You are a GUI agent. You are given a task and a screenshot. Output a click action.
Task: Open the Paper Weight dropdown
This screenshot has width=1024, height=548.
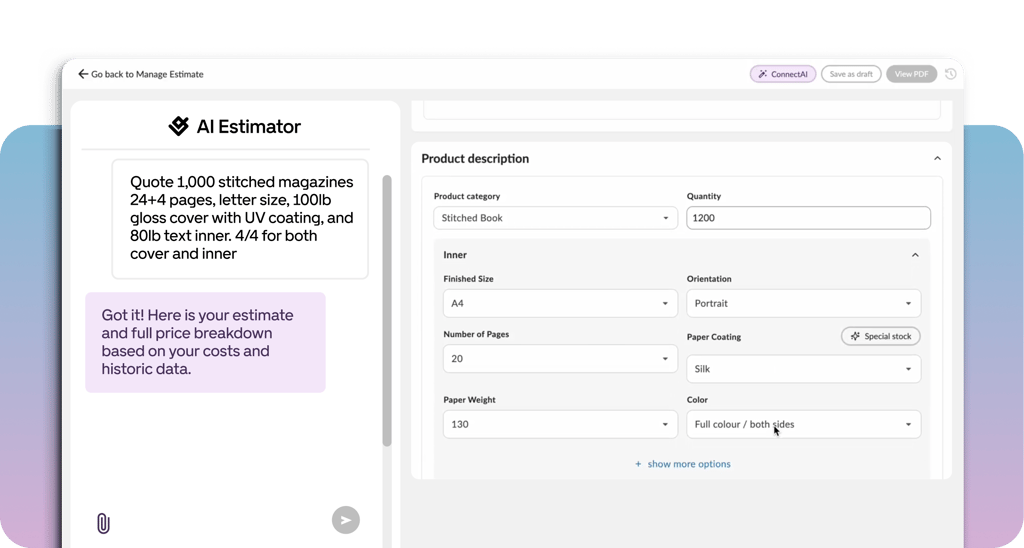pos(560,425)
